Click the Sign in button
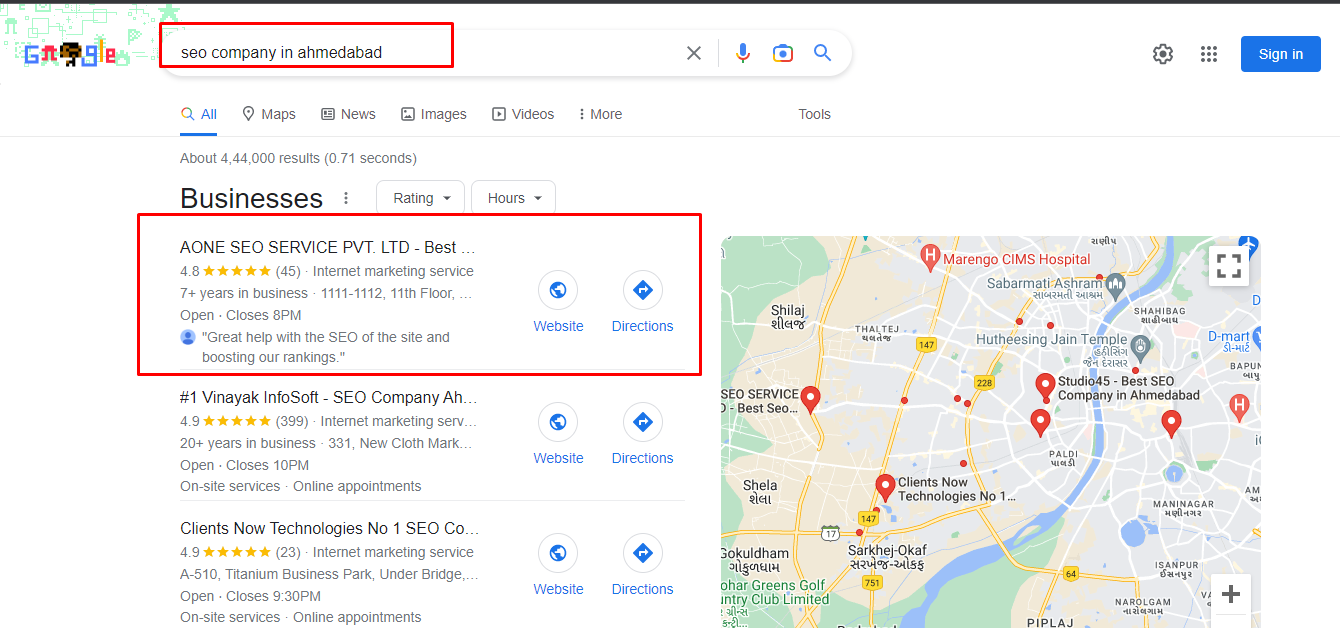1340x628 pixels. pos(1280,54)
